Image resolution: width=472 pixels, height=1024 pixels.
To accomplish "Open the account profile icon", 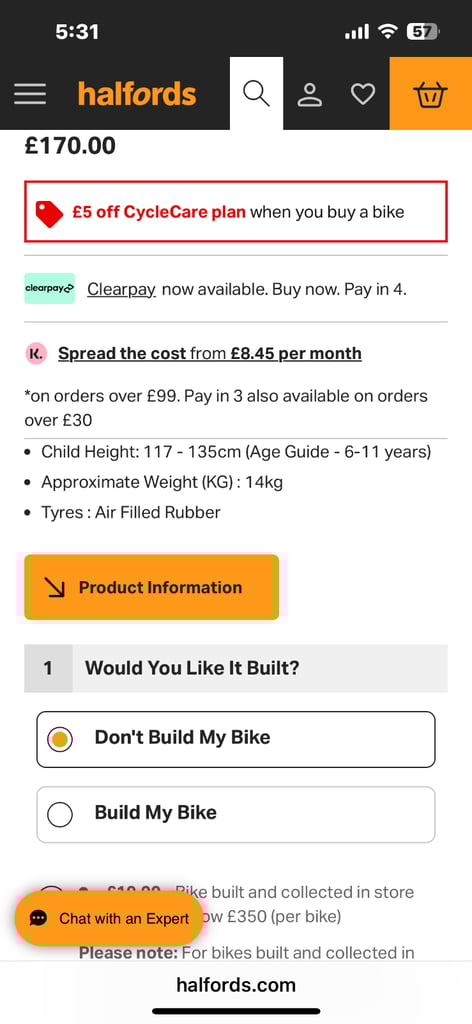I will click(310, 94).
